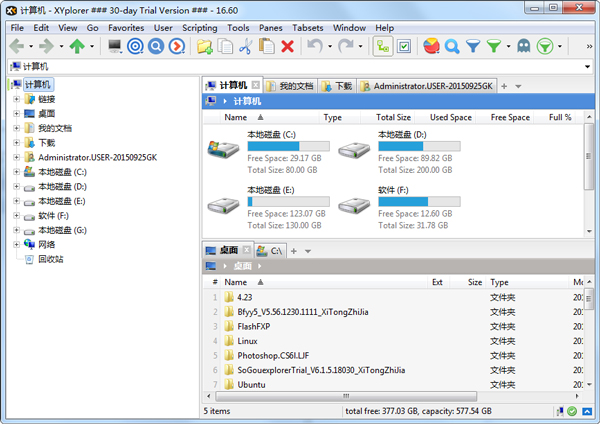Click the Paste clipboard icon
Viewport: 600px width, 424px height.
(267, 46)
